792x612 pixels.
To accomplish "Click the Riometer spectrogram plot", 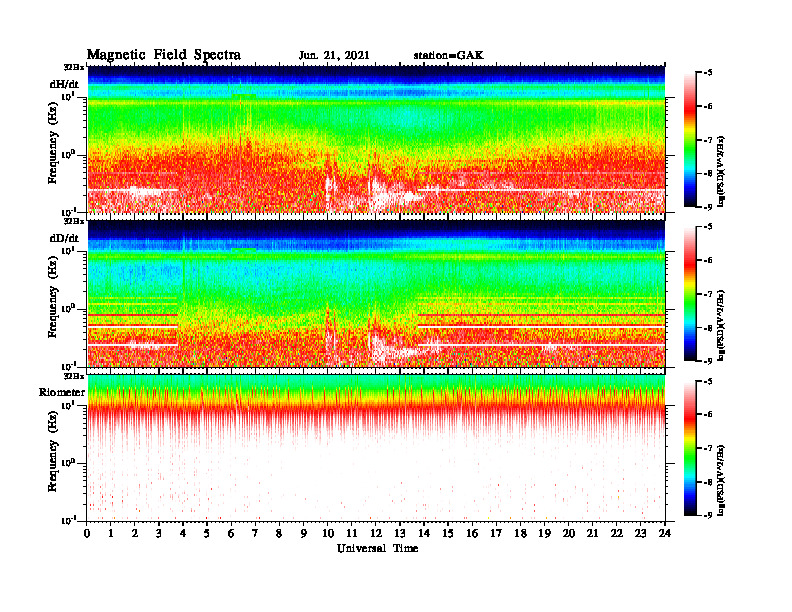I will pos(376,448).
